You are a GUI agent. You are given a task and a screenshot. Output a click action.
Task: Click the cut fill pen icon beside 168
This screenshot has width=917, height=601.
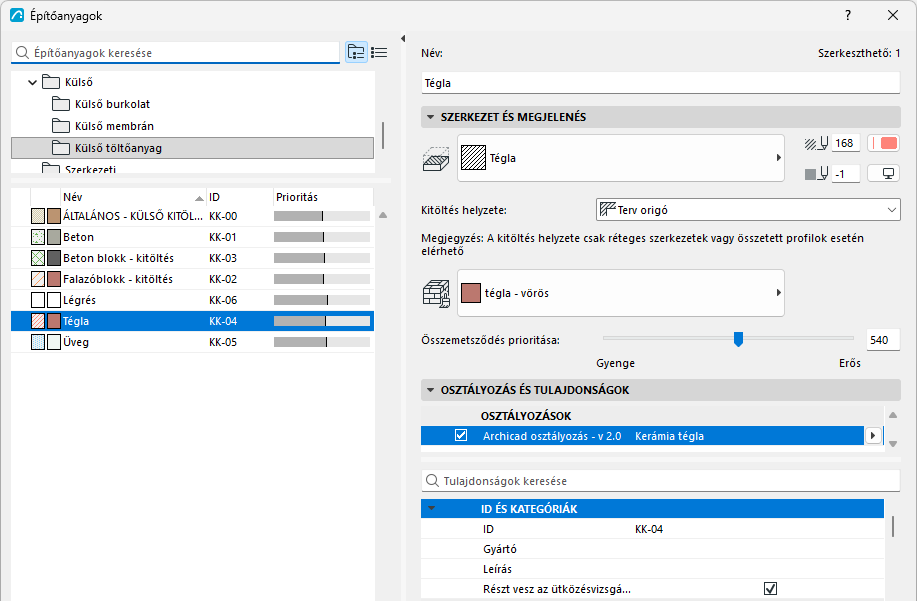816,143
